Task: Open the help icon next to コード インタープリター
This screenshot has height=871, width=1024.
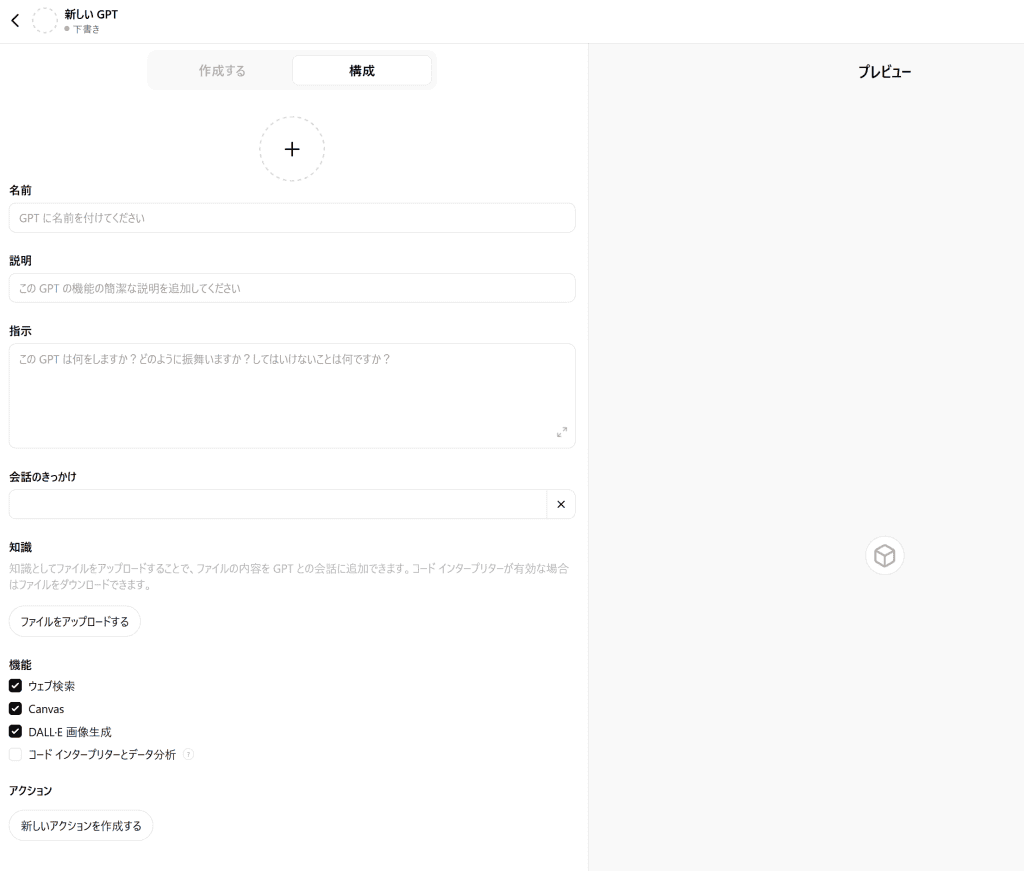Action: click(188, 754)
